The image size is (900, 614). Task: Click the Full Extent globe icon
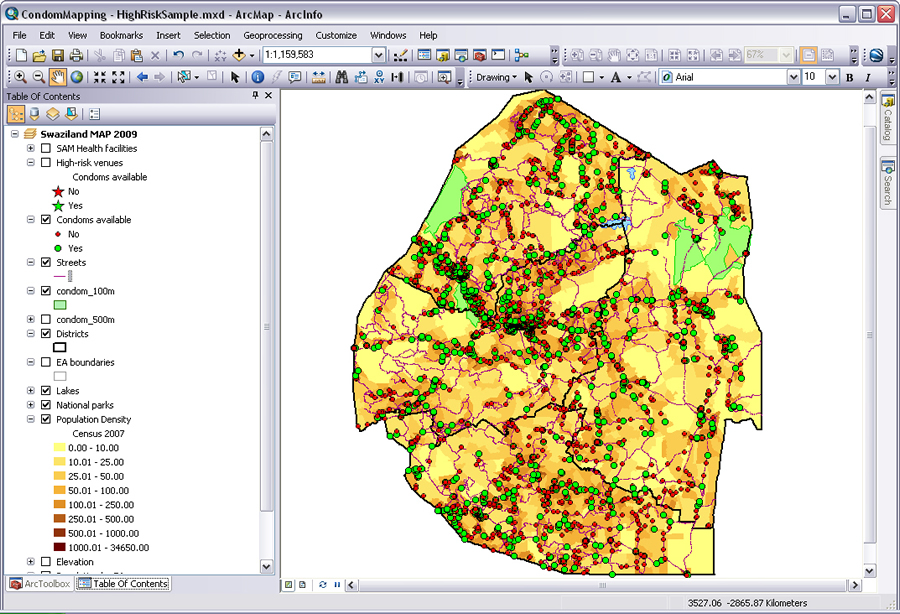coord(77,77)
